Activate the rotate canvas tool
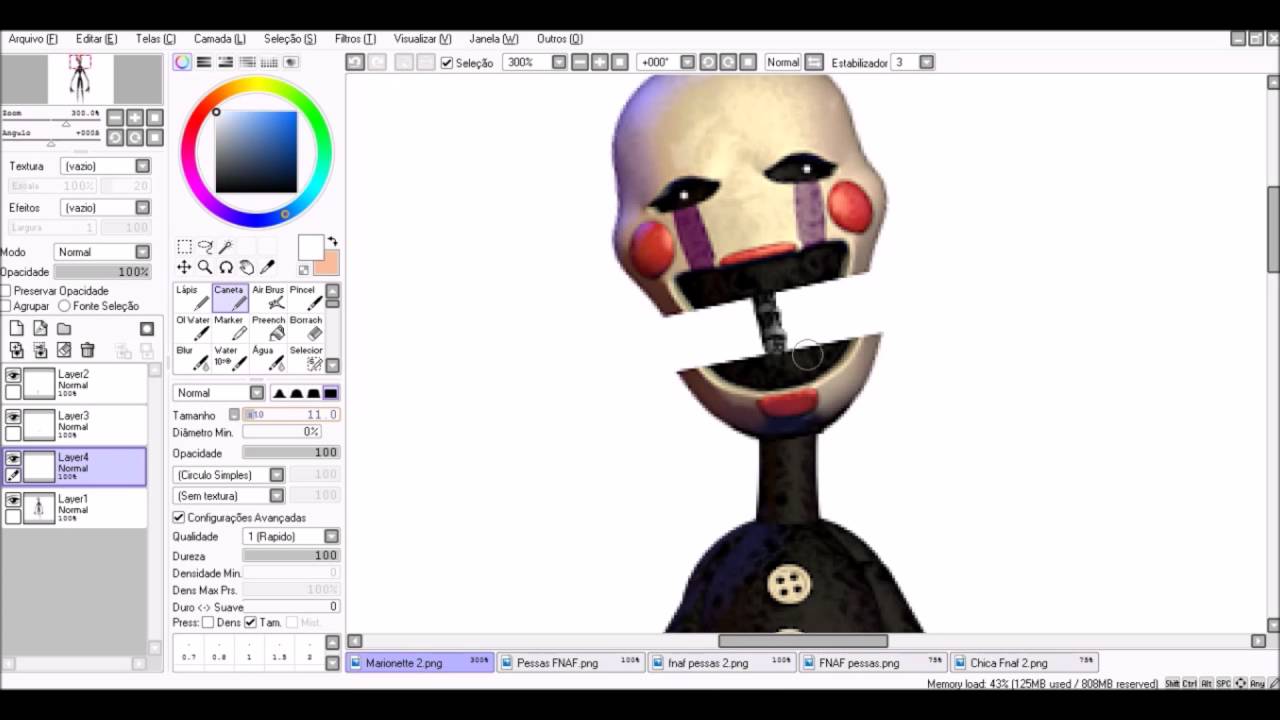1280x720 pixels. (226, 267)
